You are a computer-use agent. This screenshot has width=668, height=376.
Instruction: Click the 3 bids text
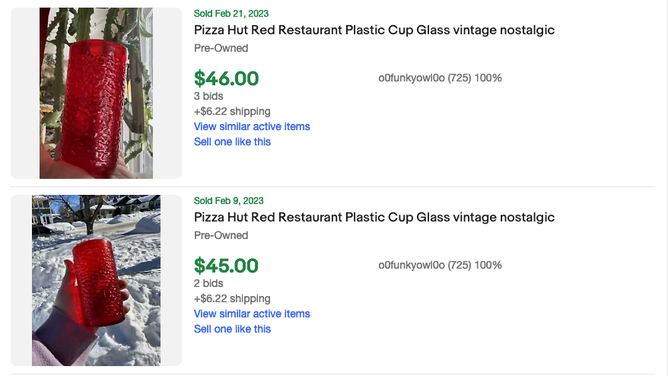(208, 96)
